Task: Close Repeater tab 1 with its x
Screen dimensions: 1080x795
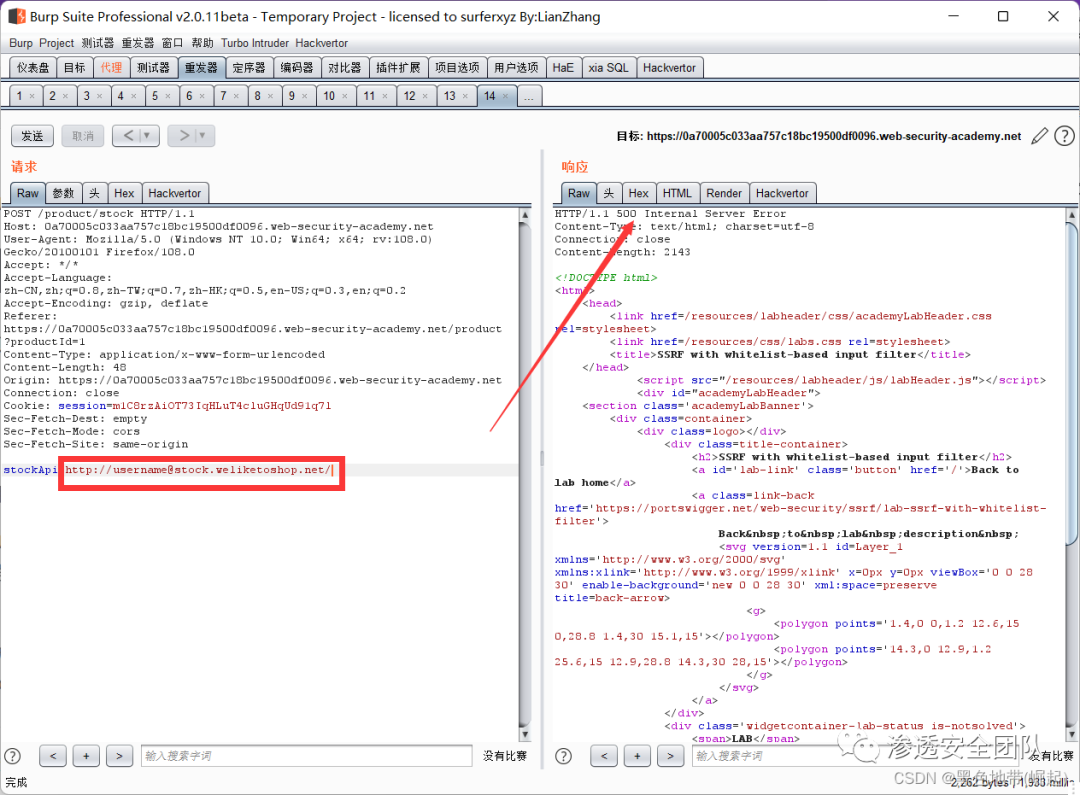Action: (x=32, y=96)
